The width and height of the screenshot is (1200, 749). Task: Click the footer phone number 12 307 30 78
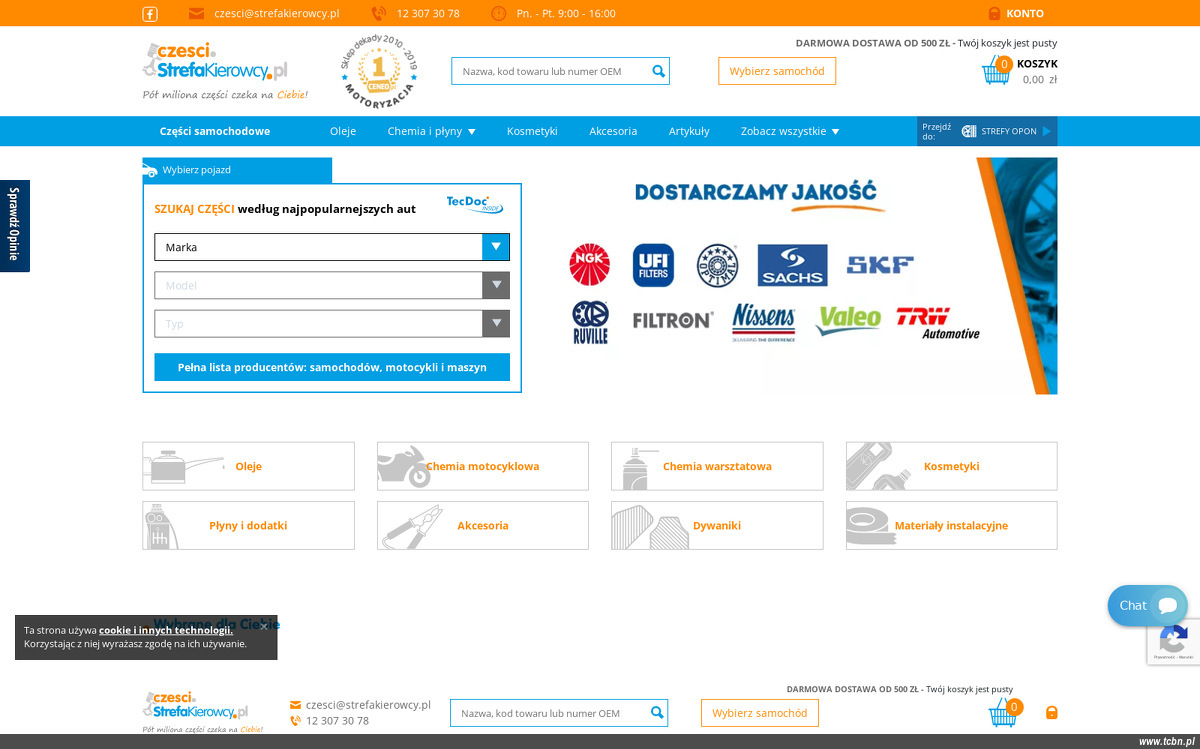[337, 721]
